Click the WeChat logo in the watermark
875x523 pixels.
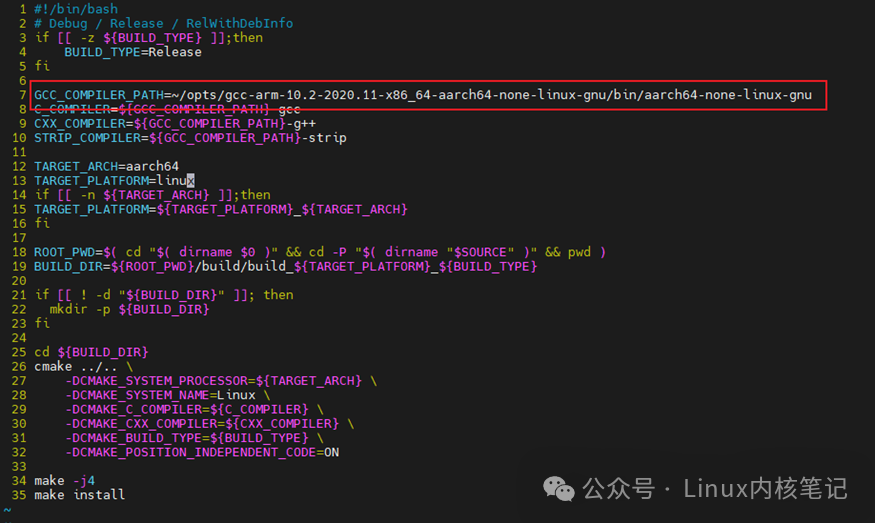[x=558, y=487]
